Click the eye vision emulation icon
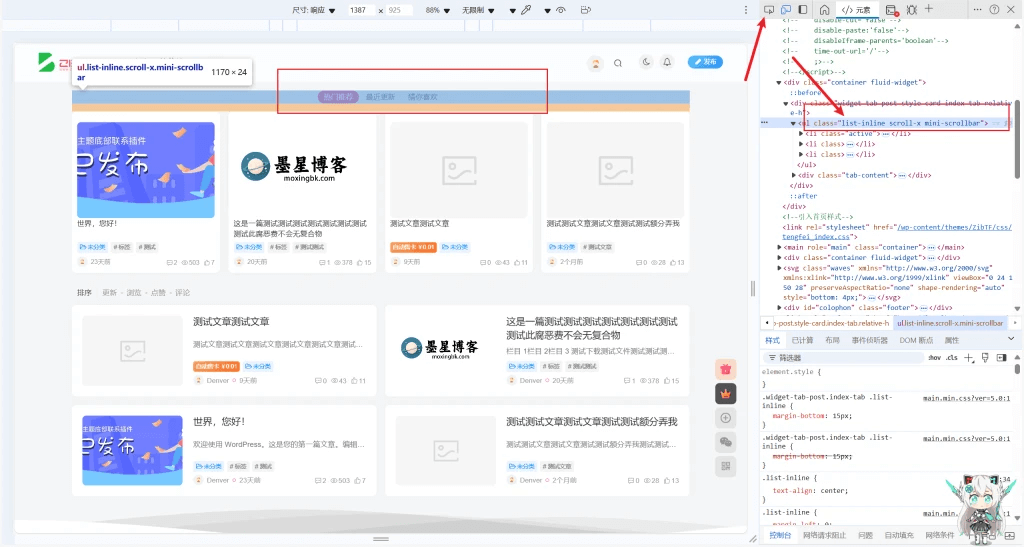 pos(560,10)
